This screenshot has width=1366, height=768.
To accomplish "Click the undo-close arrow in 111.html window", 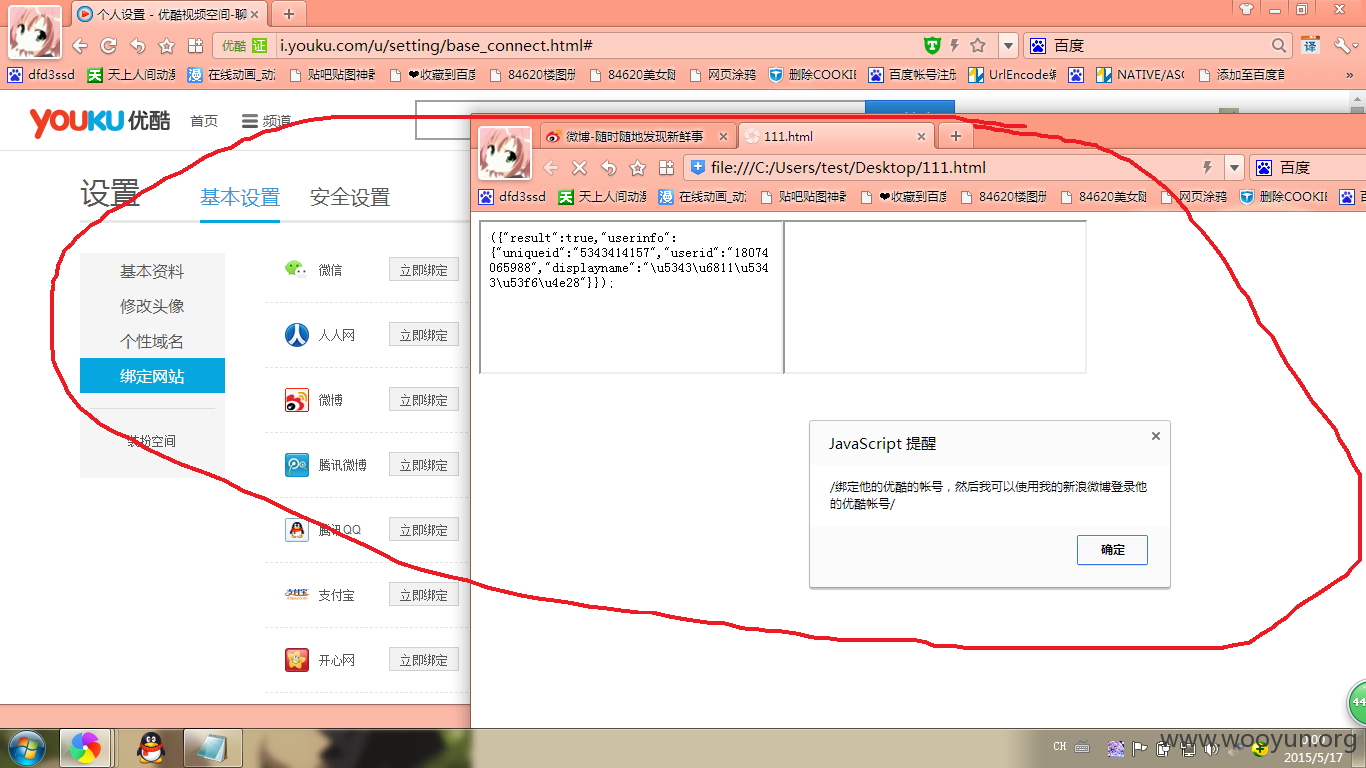I will [608, 168].
